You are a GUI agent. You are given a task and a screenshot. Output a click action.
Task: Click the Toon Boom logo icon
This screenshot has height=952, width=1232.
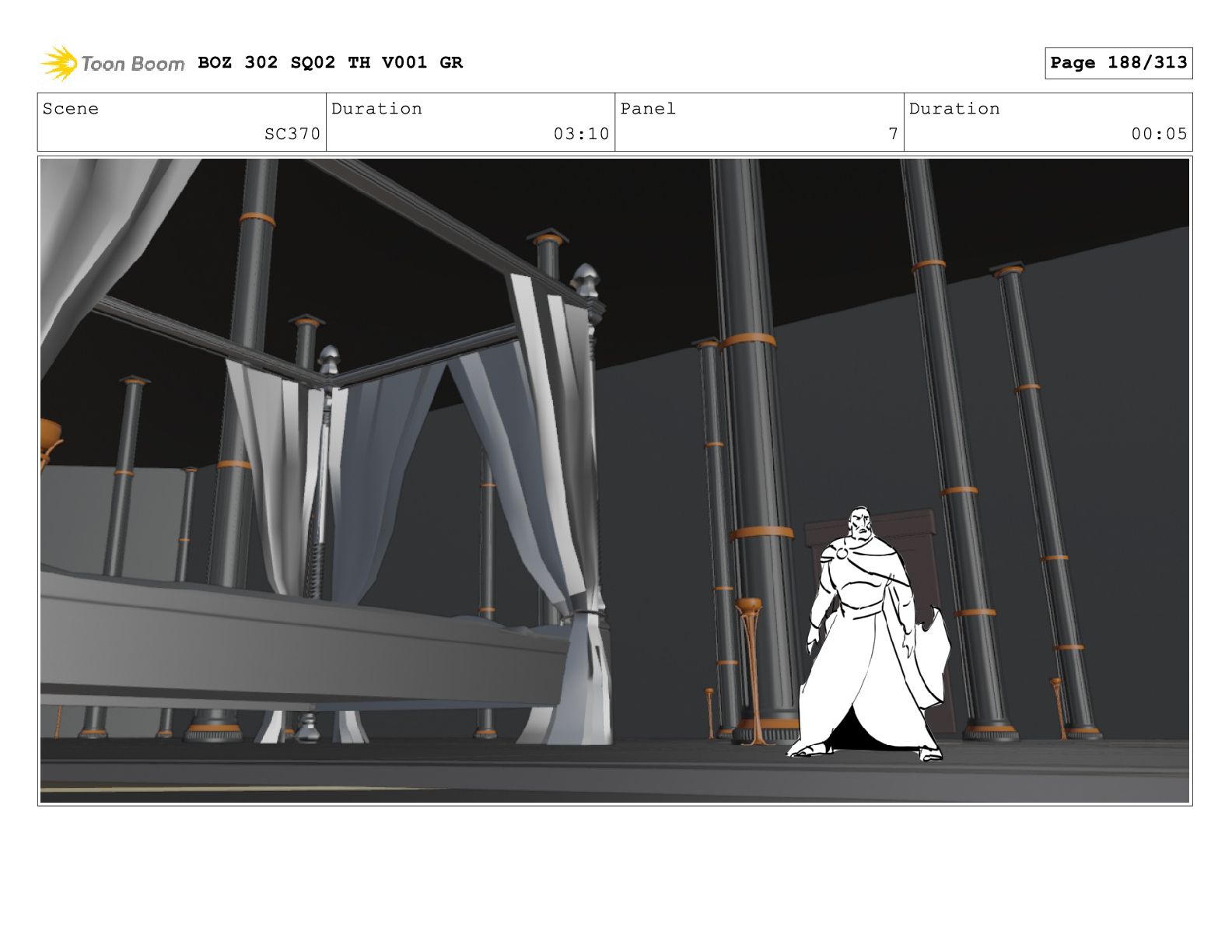click(x=58, y=63)
